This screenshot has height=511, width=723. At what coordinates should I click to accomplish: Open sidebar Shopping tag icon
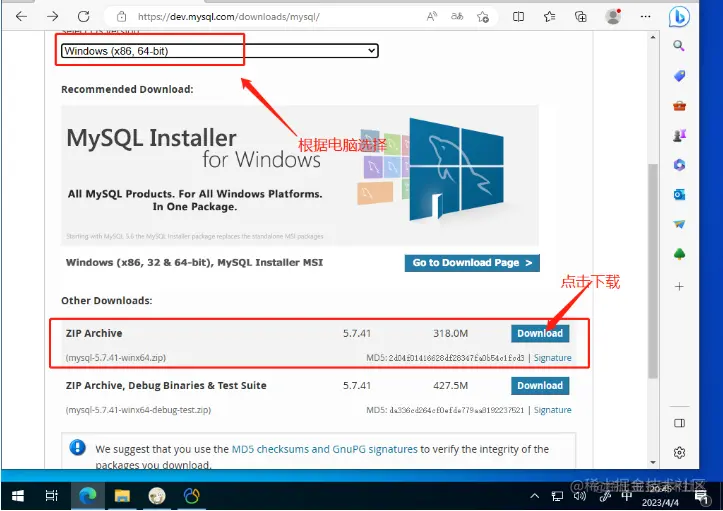point(679,76)
